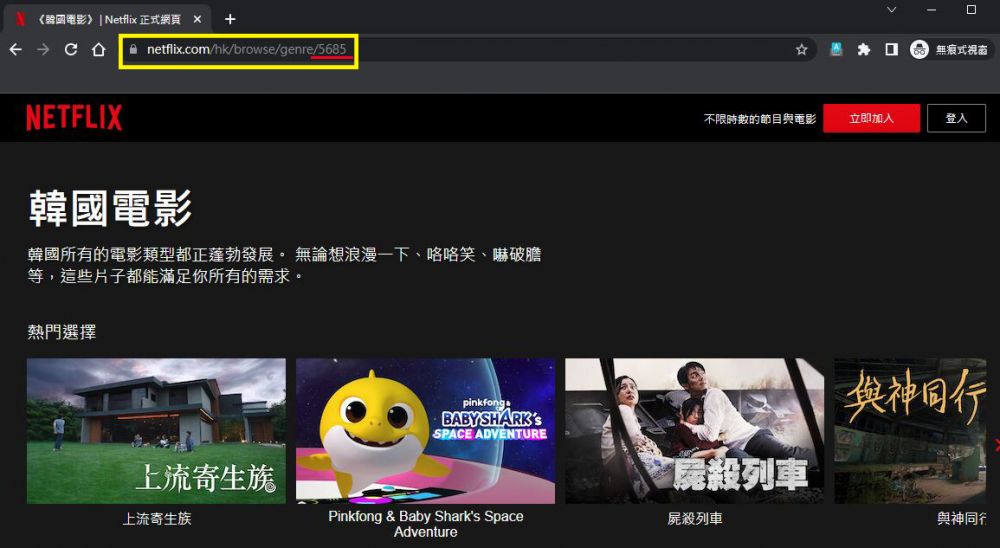
Task: Click the browser forward arrow
Action: 43,50
